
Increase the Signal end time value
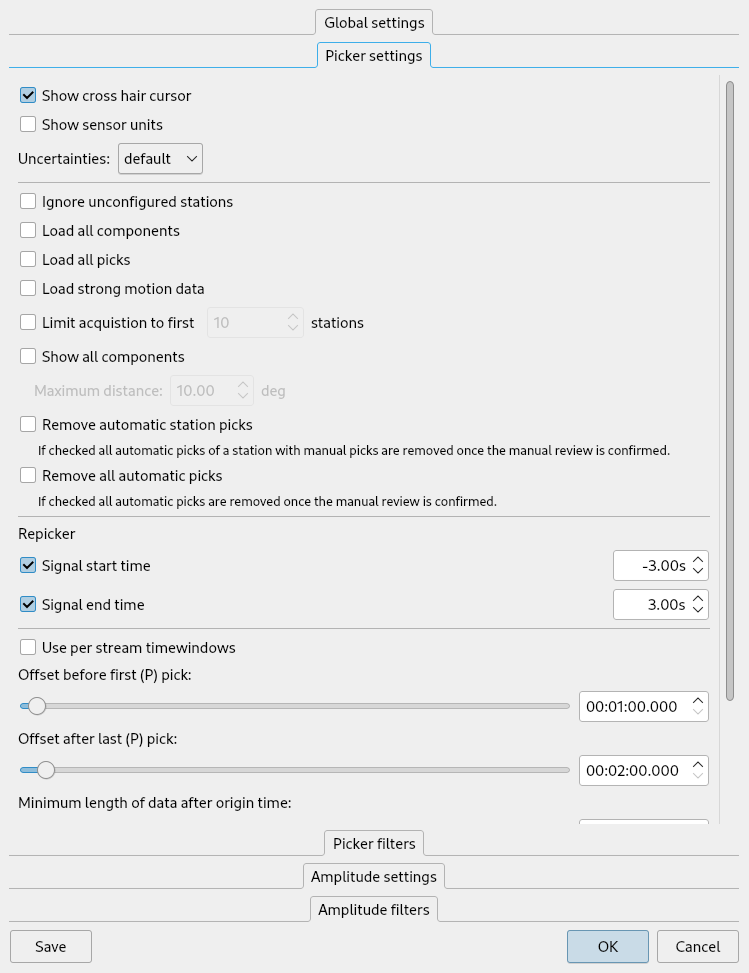point(698,598)
